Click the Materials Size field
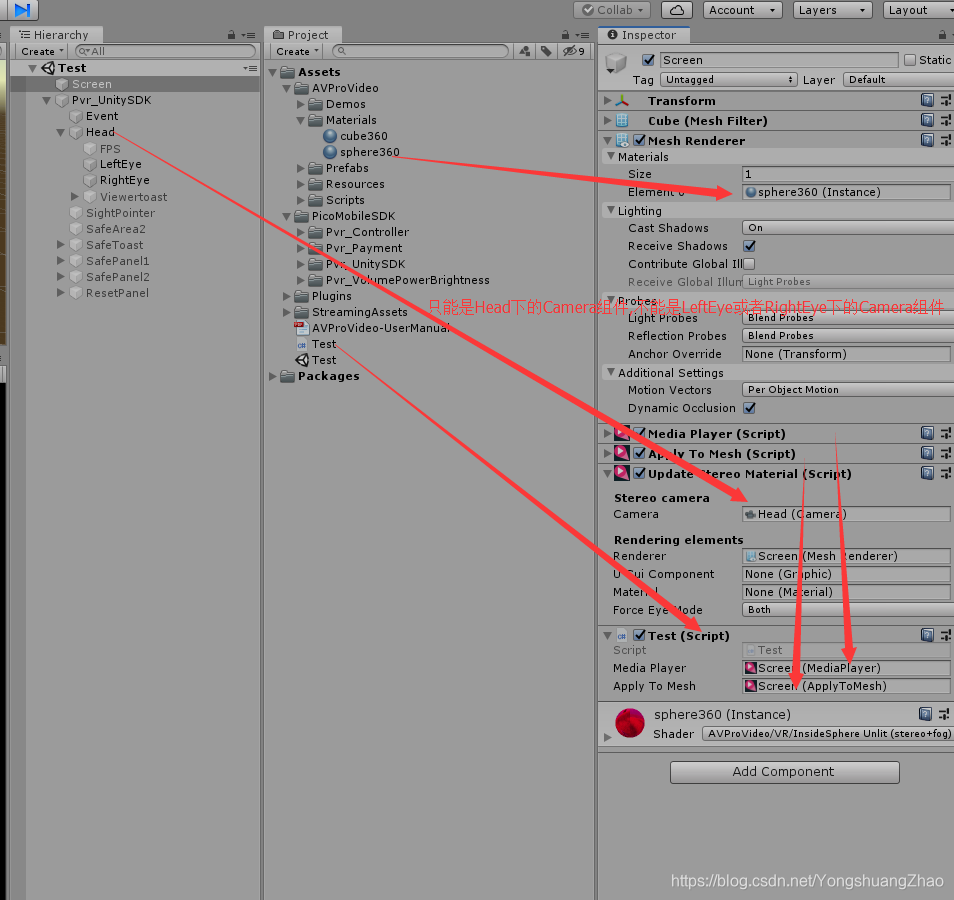 point(848,174)
